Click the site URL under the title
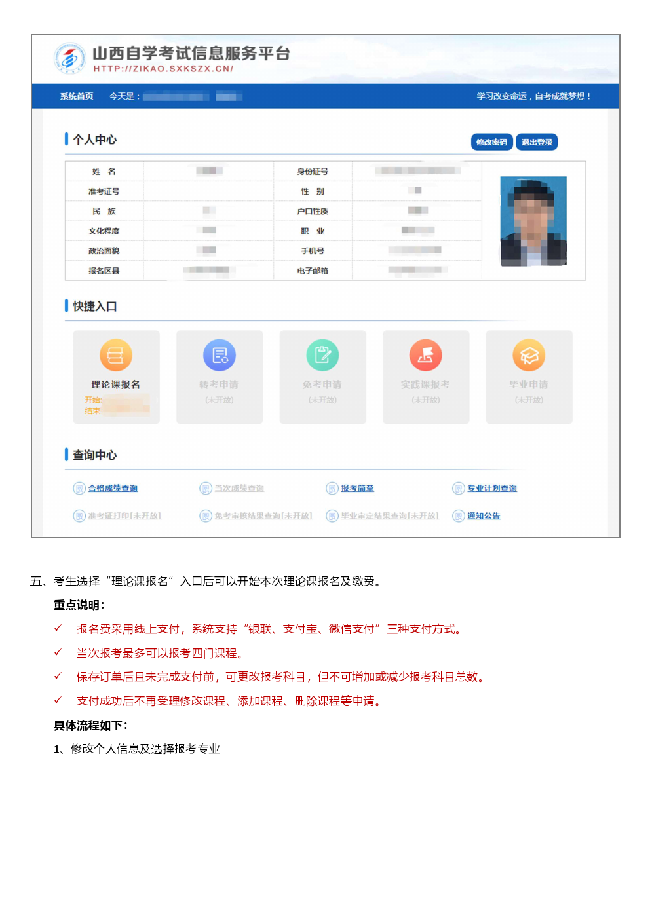 (162, 69)
